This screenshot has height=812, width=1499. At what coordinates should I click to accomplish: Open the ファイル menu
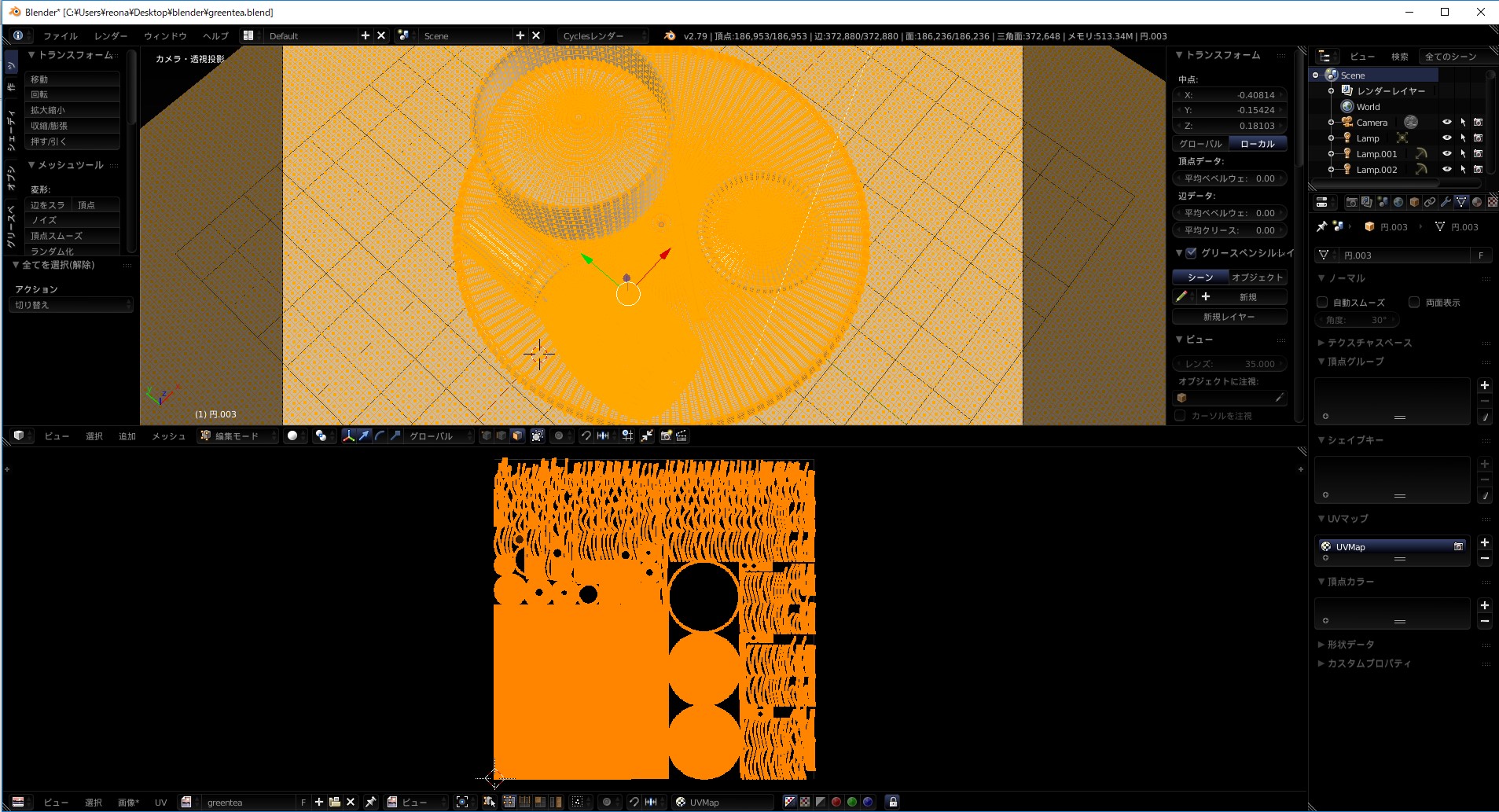point(60,36)
